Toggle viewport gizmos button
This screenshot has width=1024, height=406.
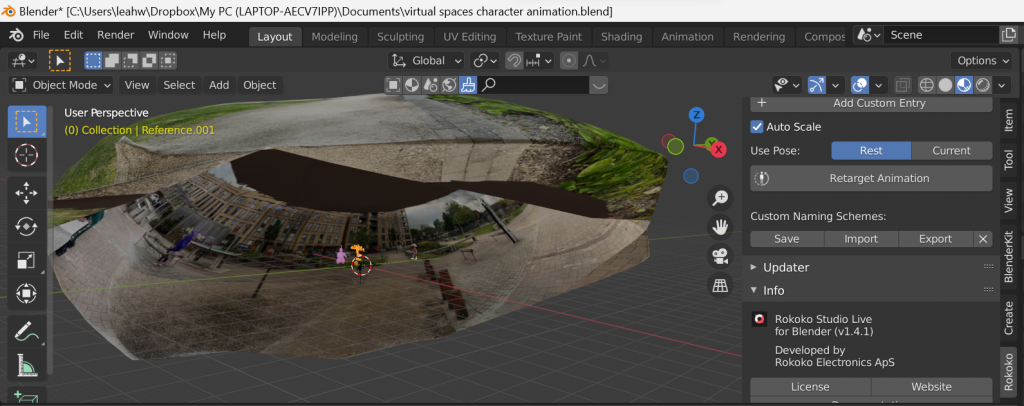coord(816,85)
